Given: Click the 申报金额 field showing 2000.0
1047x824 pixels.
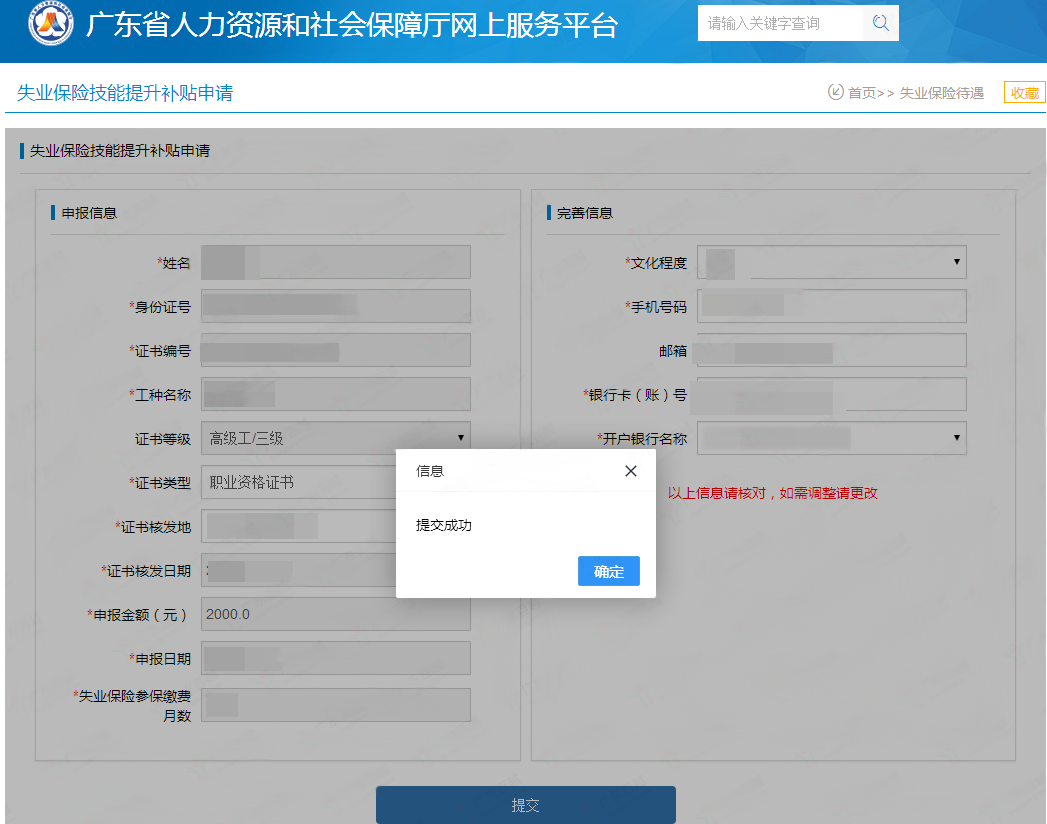Looking at the screenshot, I should point(335,614).
